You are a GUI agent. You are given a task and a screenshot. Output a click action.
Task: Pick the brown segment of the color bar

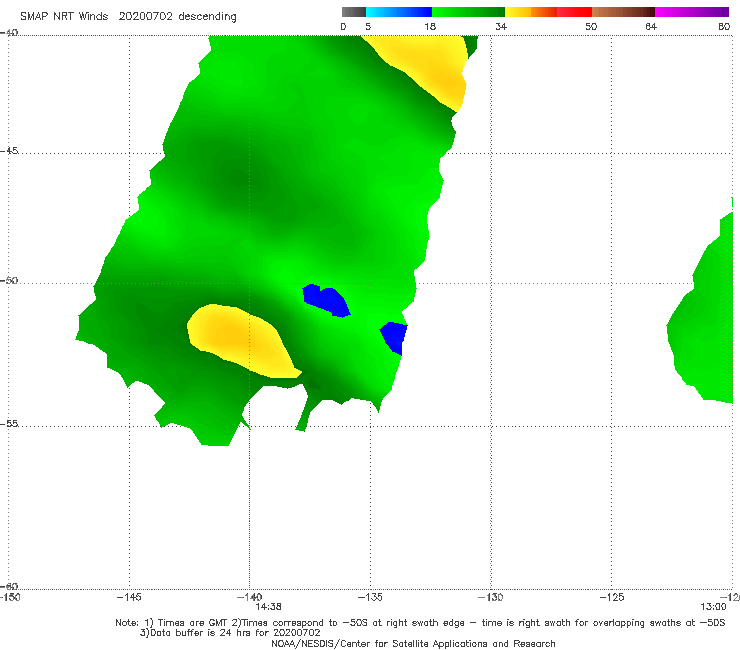623,12
